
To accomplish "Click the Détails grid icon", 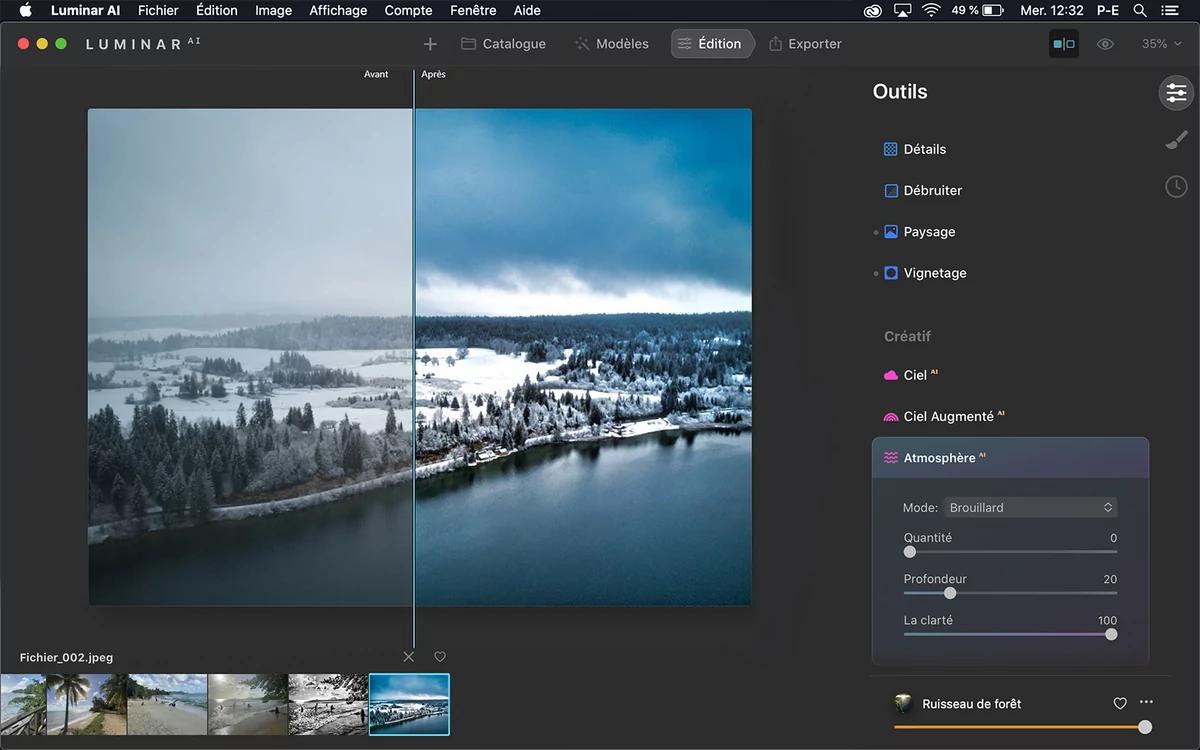I will (x=891, y=149).
